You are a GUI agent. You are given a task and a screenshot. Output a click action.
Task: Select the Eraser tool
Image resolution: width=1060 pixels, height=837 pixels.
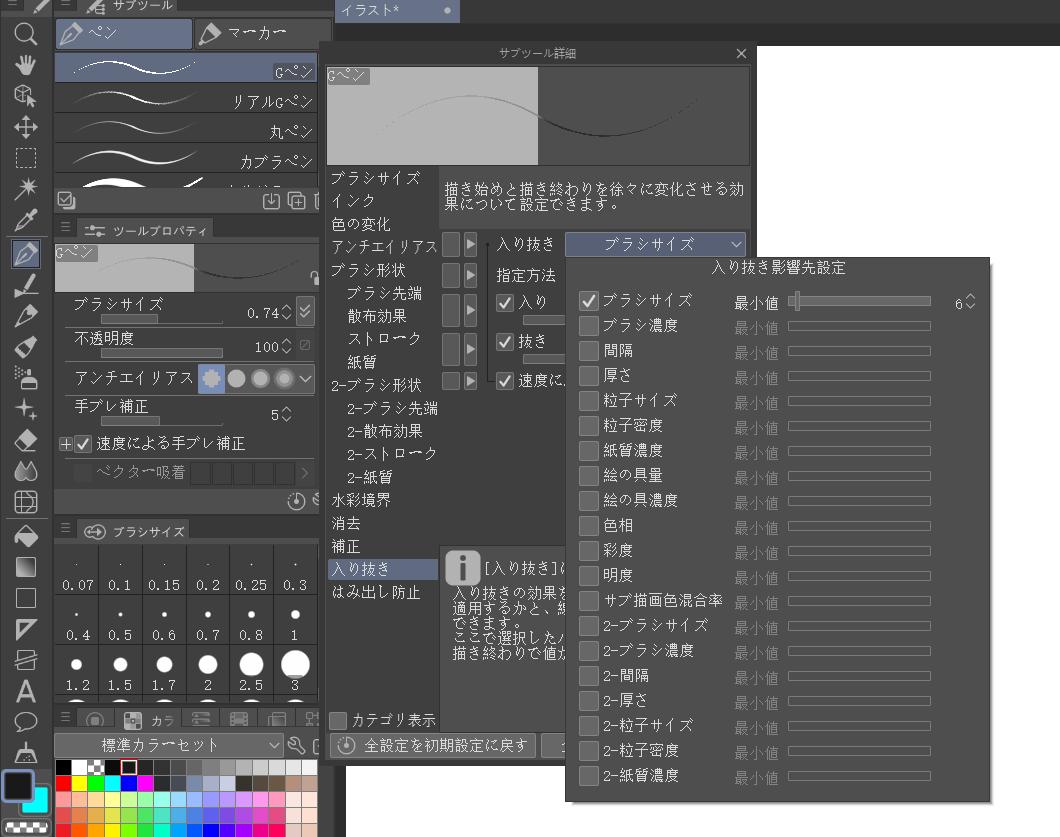coord(26,440)
